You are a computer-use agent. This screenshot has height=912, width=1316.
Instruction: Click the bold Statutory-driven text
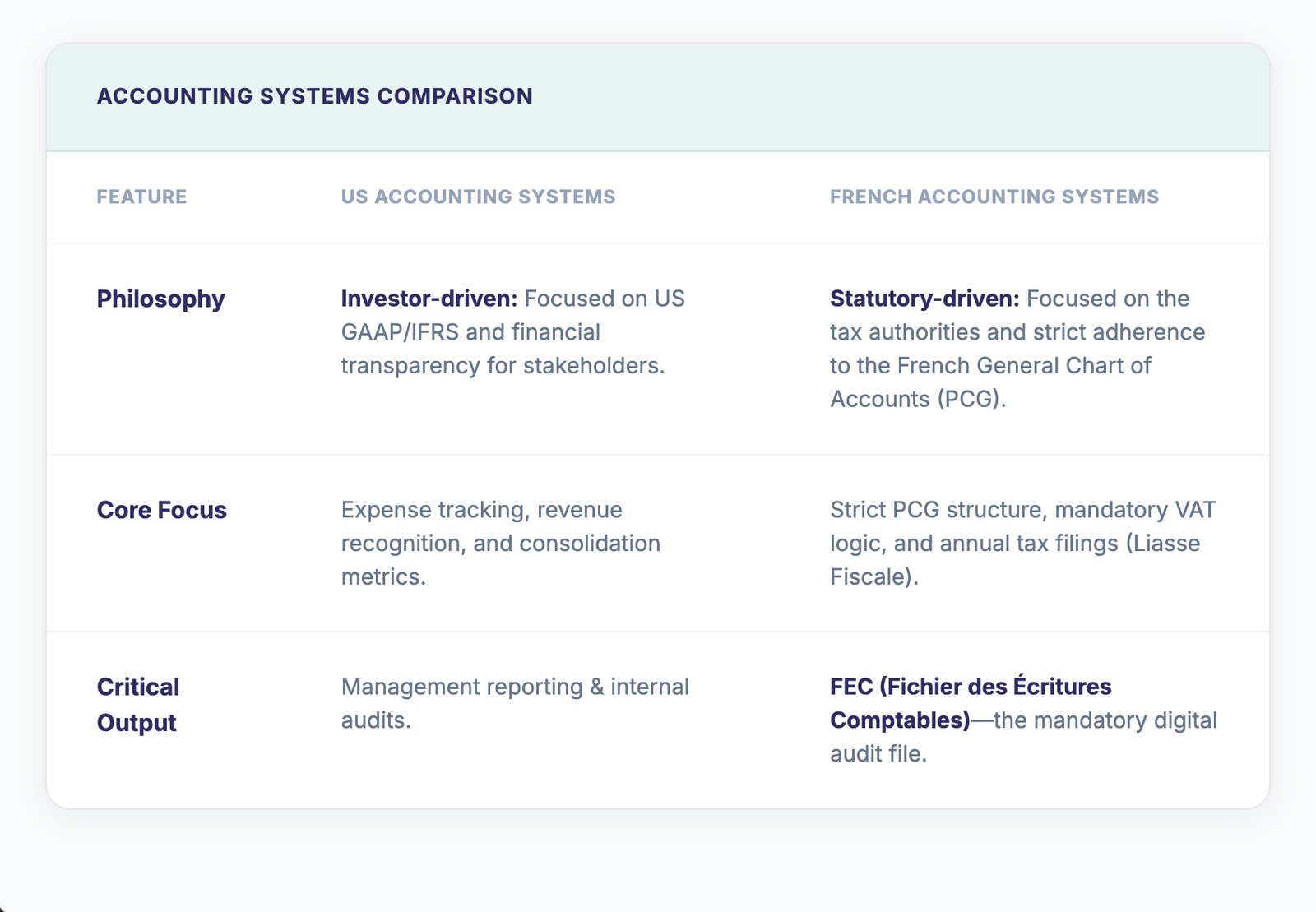pyautogui.click(x=924, y=299)
